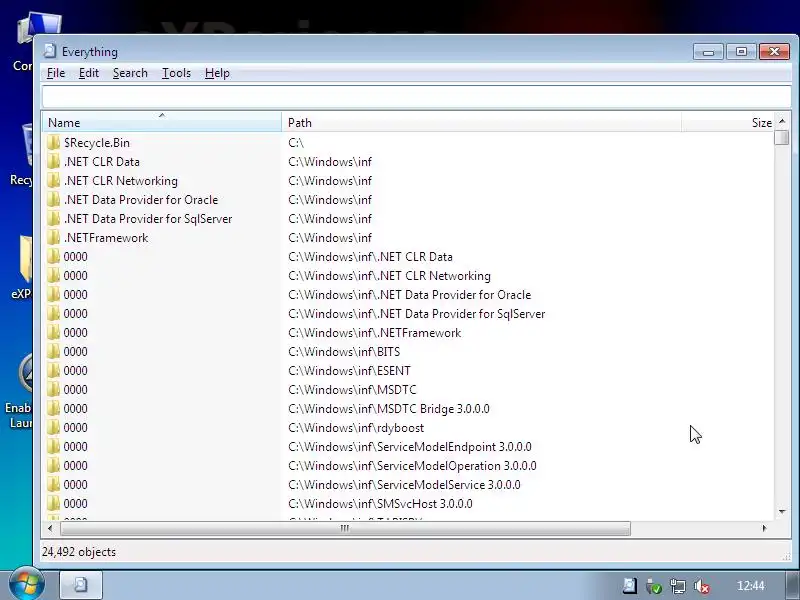Click the Everything window title icon
Screen dimensions: 800x600
coord(49,51)
